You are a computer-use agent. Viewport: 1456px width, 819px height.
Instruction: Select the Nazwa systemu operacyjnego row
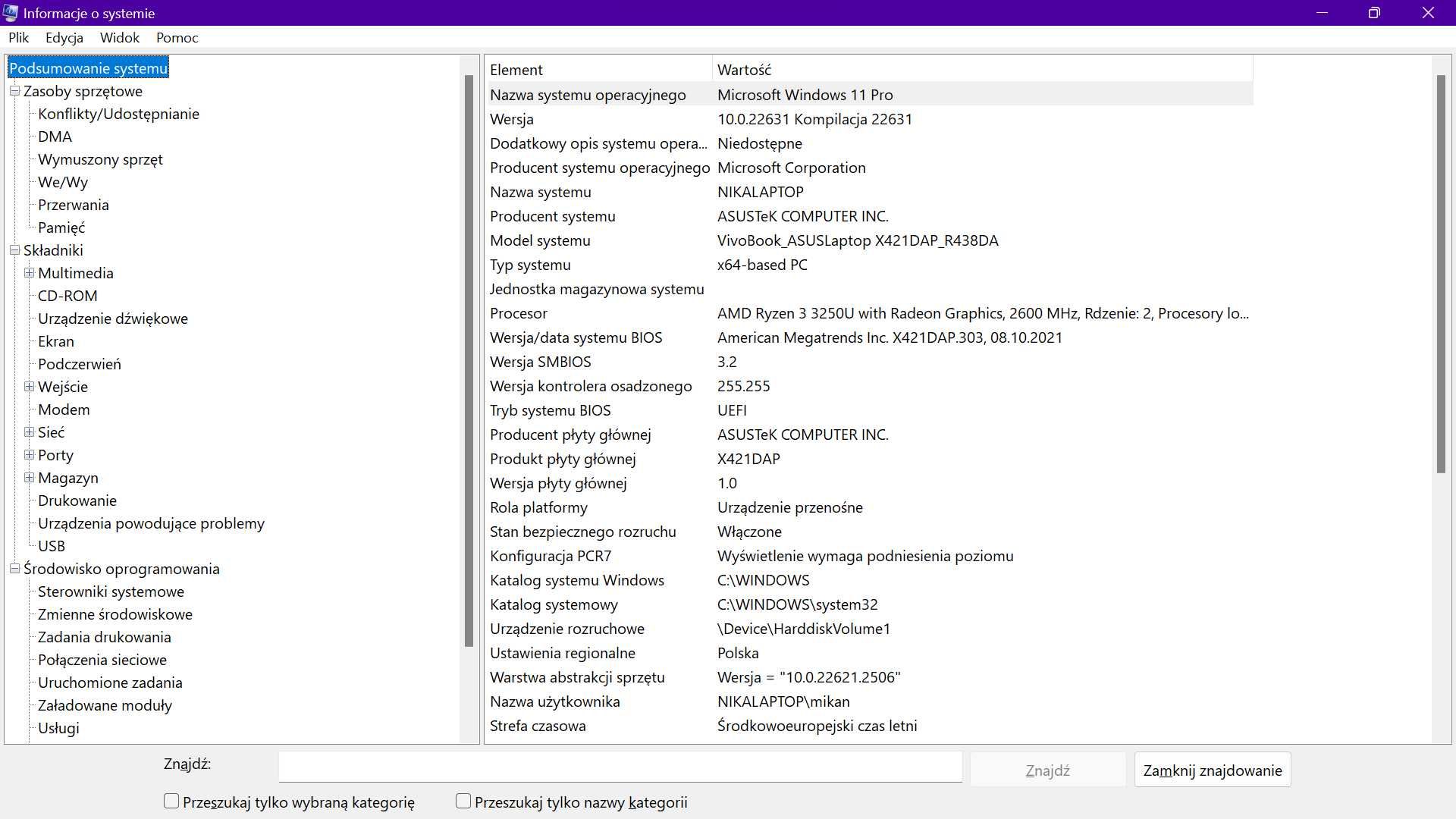coord(869,95)
